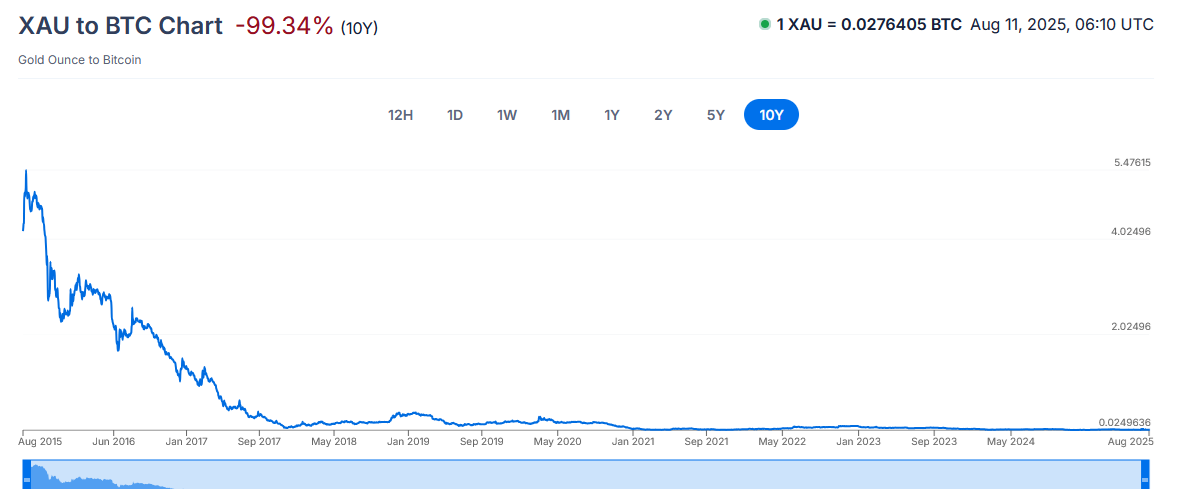This screenshot has height=489, width=1181.
Task: Click the Jan 2019 x-axis label
Action: tap(408, 442)
